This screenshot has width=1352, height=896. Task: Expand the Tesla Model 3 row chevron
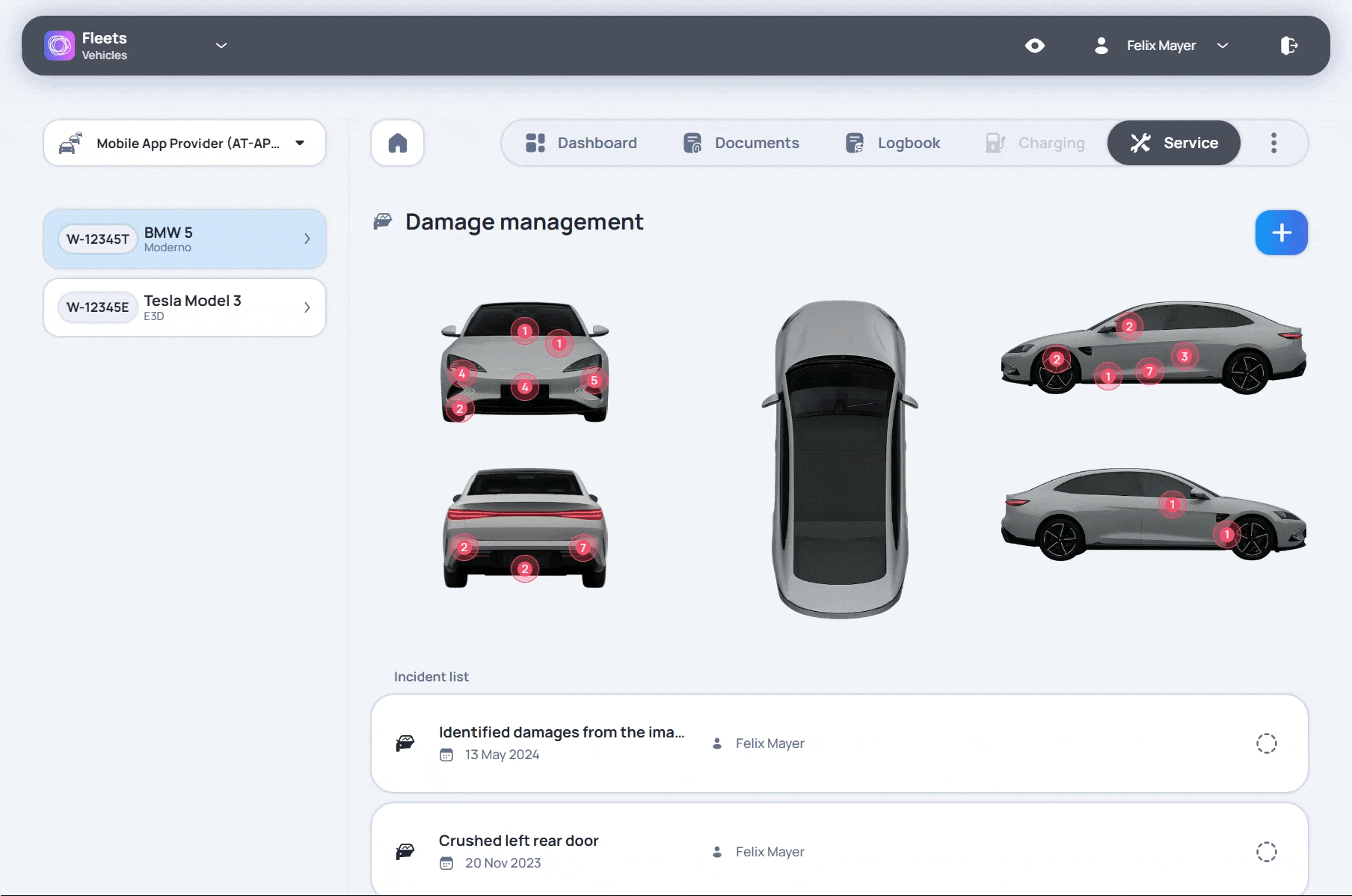[307, 307]
